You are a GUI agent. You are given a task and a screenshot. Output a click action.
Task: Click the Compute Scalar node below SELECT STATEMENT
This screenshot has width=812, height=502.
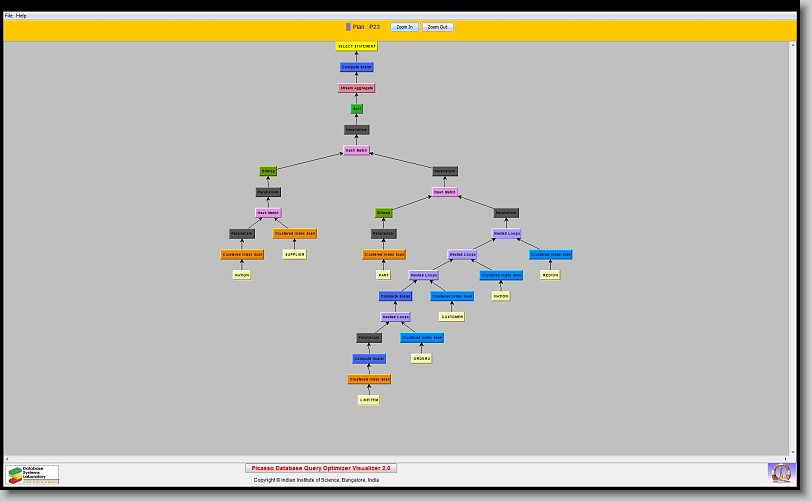(357, 67)
